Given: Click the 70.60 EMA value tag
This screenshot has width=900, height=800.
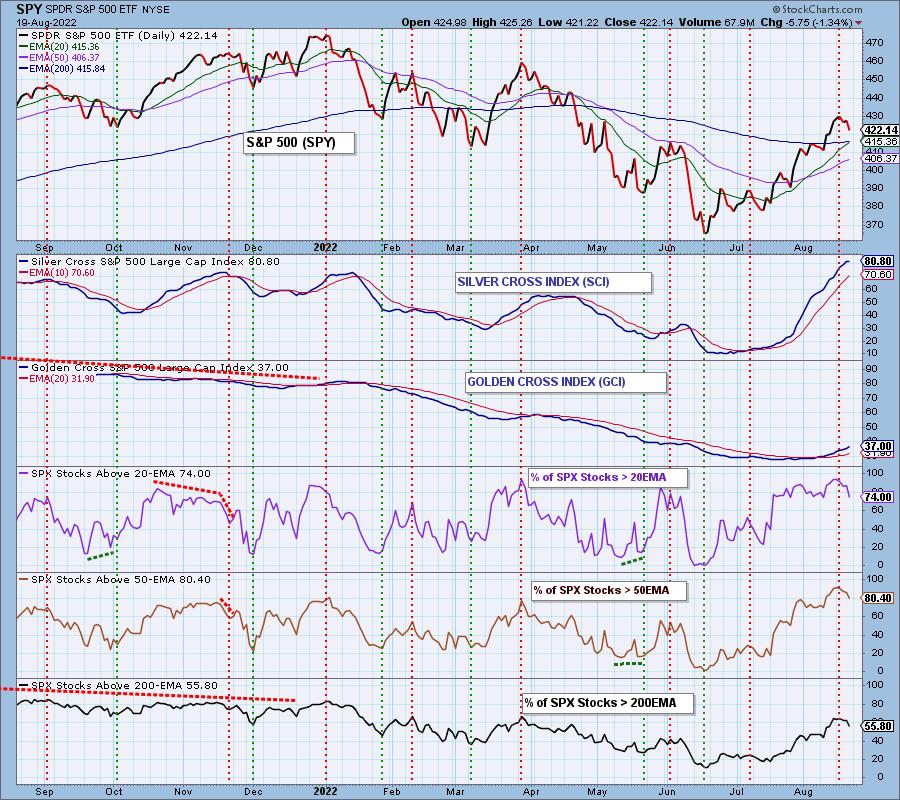Looking at the screenshot, I should 878,275.
